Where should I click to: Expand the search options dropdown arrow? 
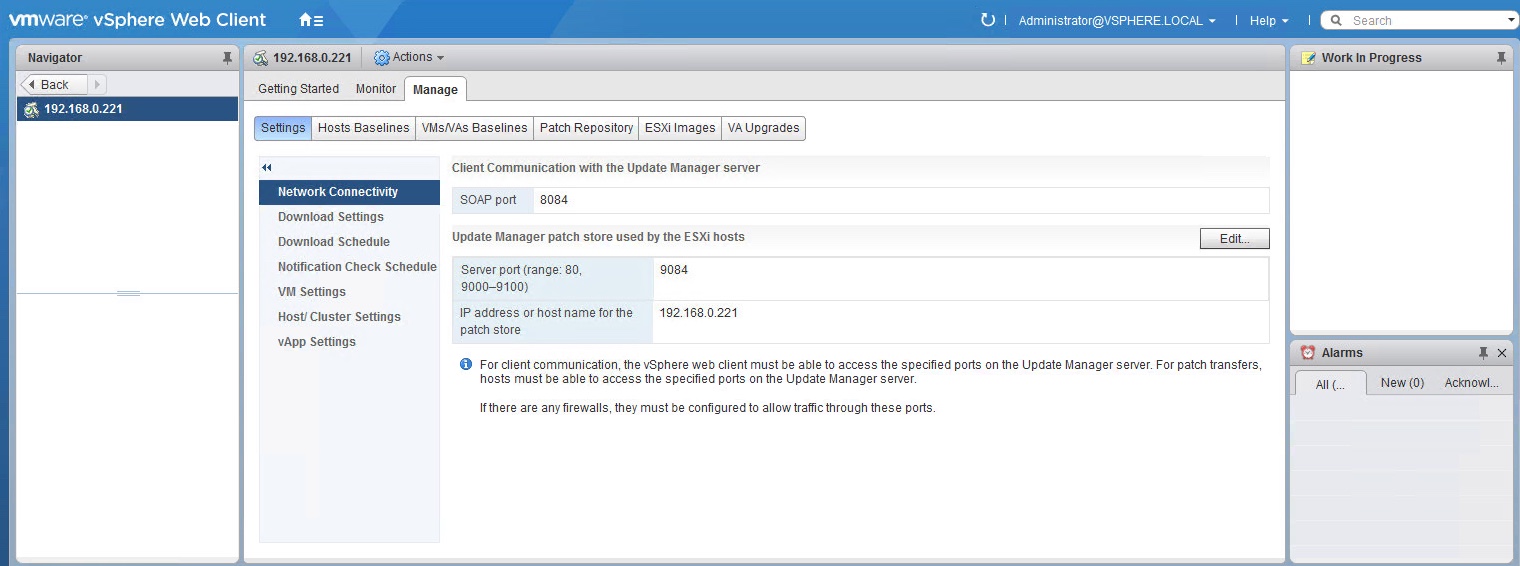pos(1511,20)
